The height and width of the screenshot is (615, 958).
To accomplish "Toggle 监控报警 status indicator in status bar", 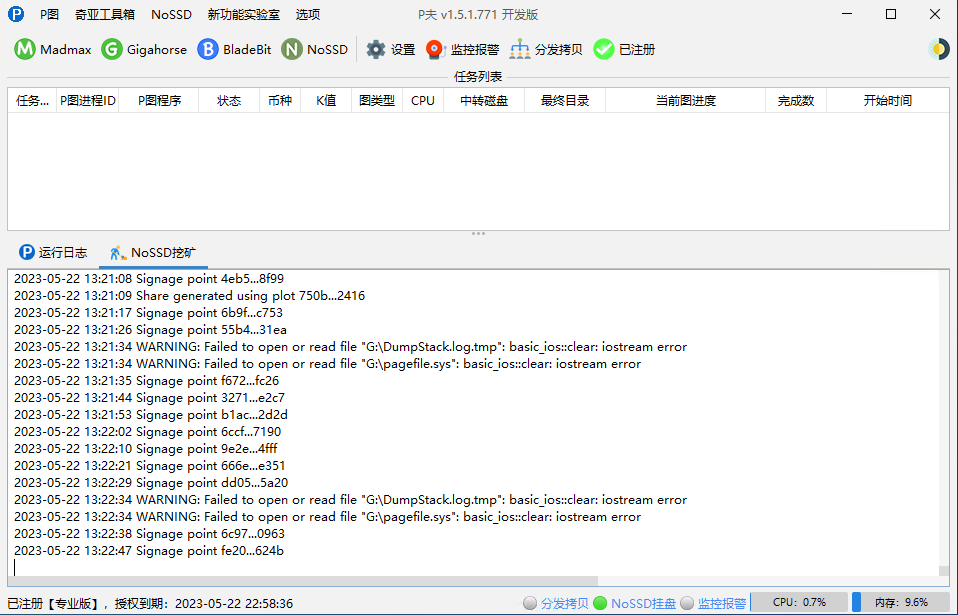I will tap(687, 603).
